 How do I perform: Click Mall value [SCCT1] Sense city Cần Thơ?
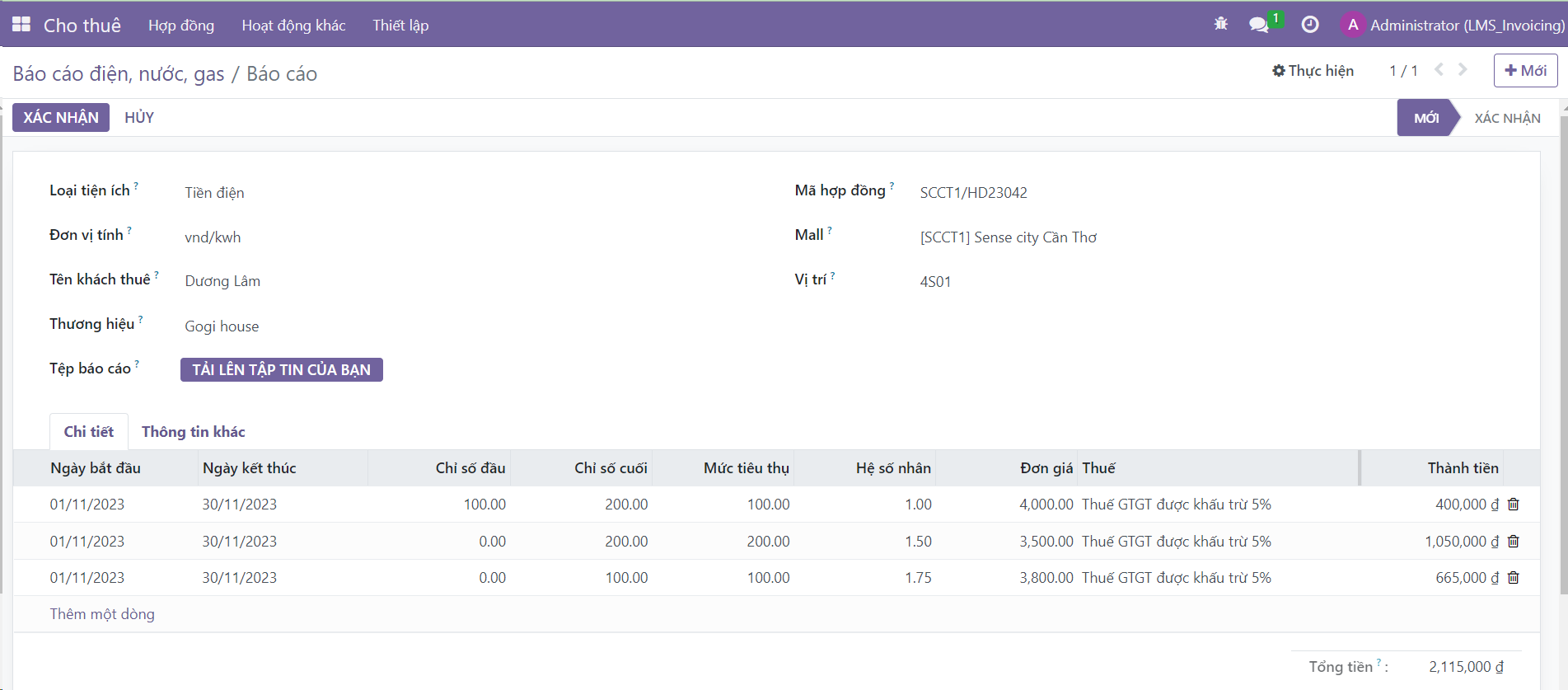(x=1009, y=237)
